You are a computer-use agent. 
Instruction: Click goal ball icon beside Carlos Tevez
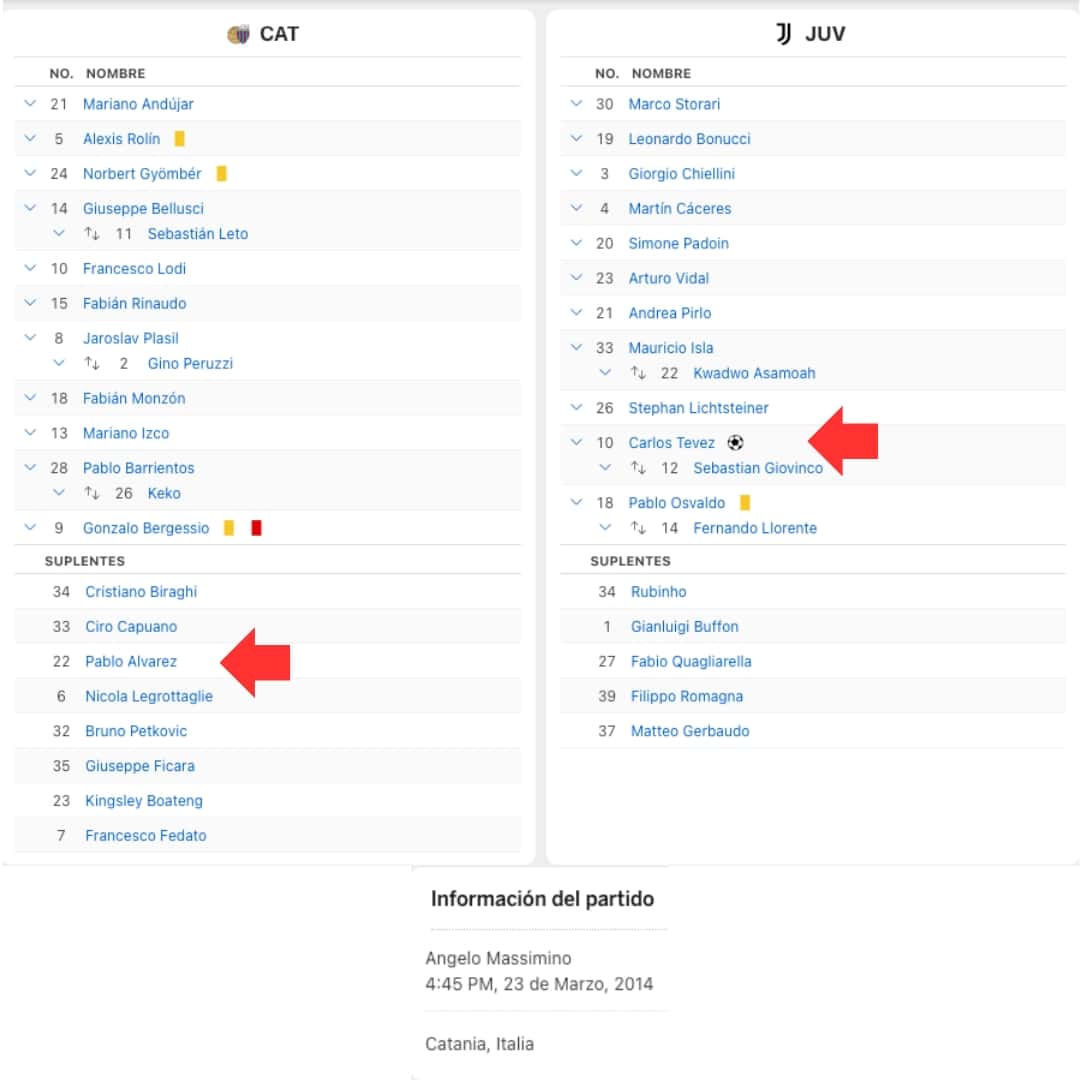coord(735,443)
